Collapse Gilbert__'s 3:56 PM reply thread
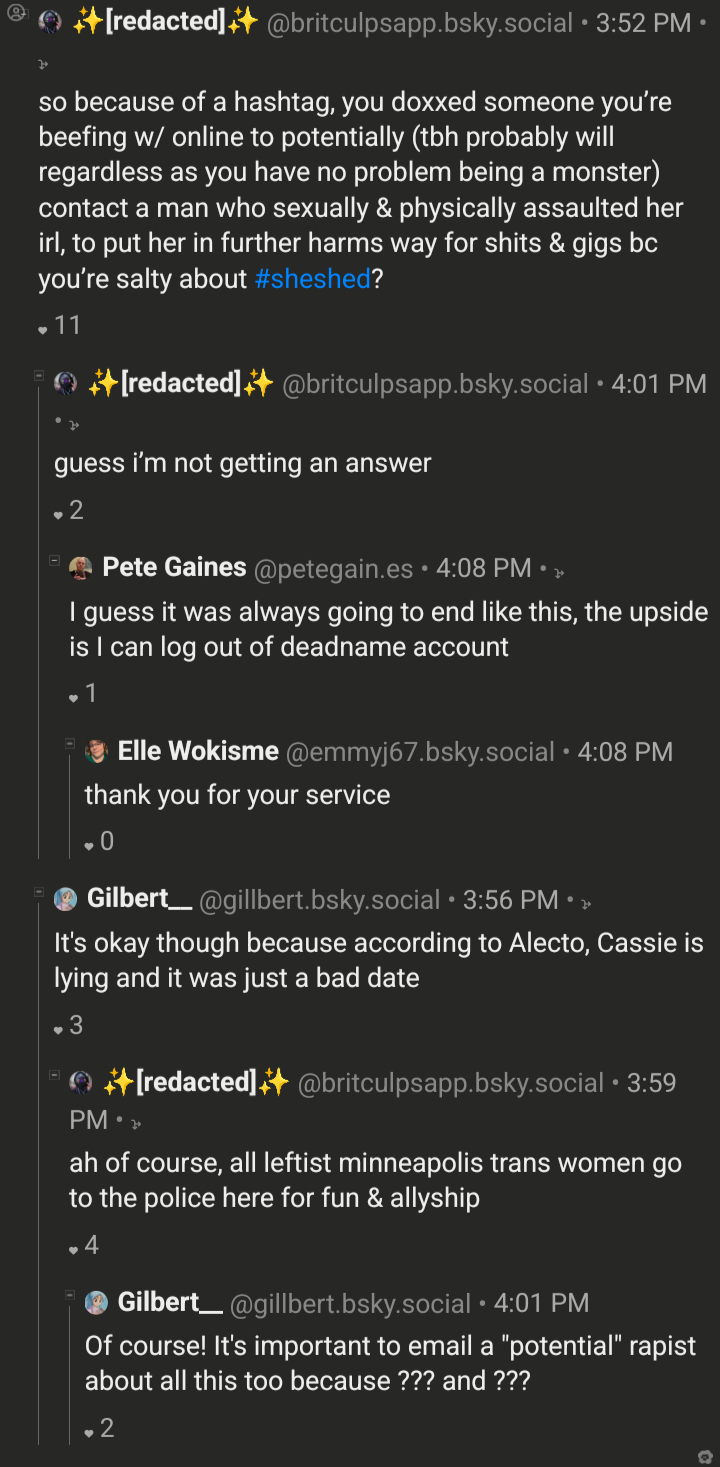 (x=39, y=891)
